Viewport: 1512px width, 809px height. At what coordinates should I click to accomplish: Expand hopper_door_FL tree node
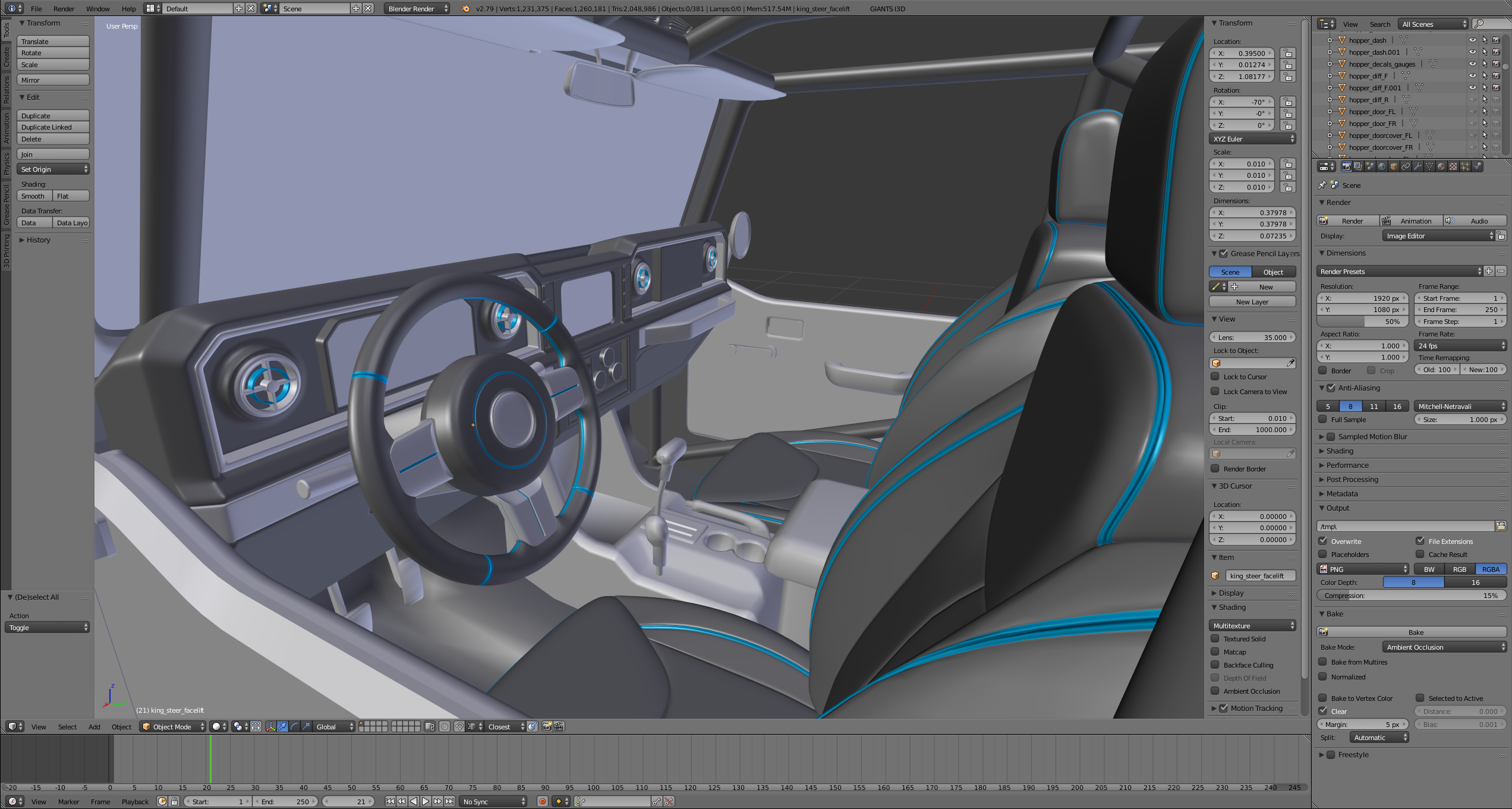tap(1330, 111)
